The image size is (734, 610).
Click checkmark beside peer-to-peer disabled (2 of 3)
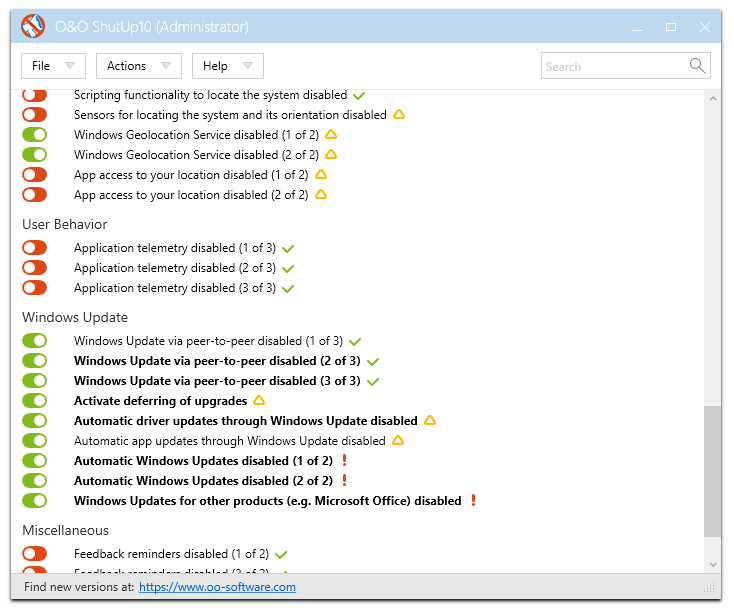[x=373, y=362]
